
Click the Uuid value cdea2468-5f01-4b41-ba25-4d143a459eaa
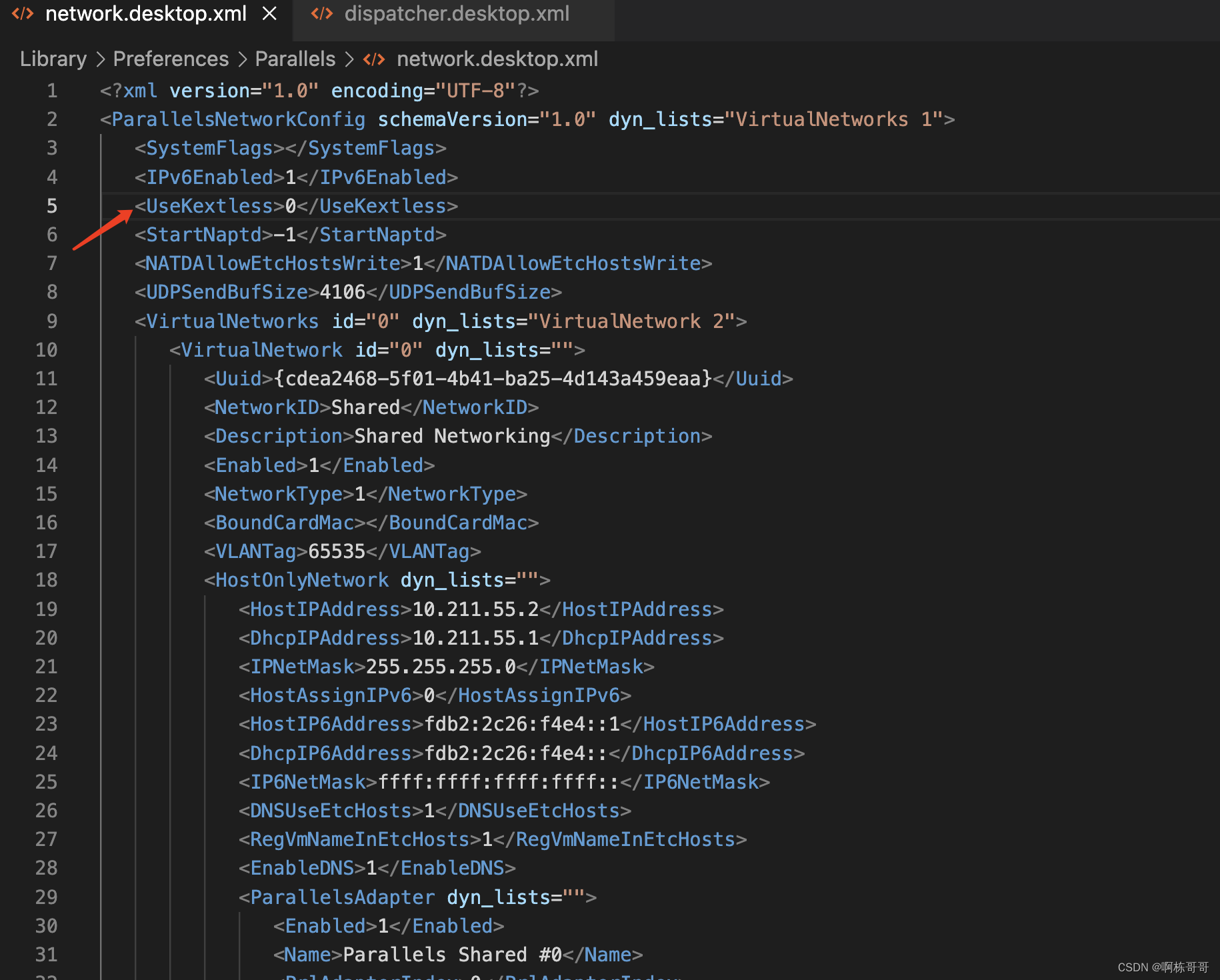(x=493, y=379)
